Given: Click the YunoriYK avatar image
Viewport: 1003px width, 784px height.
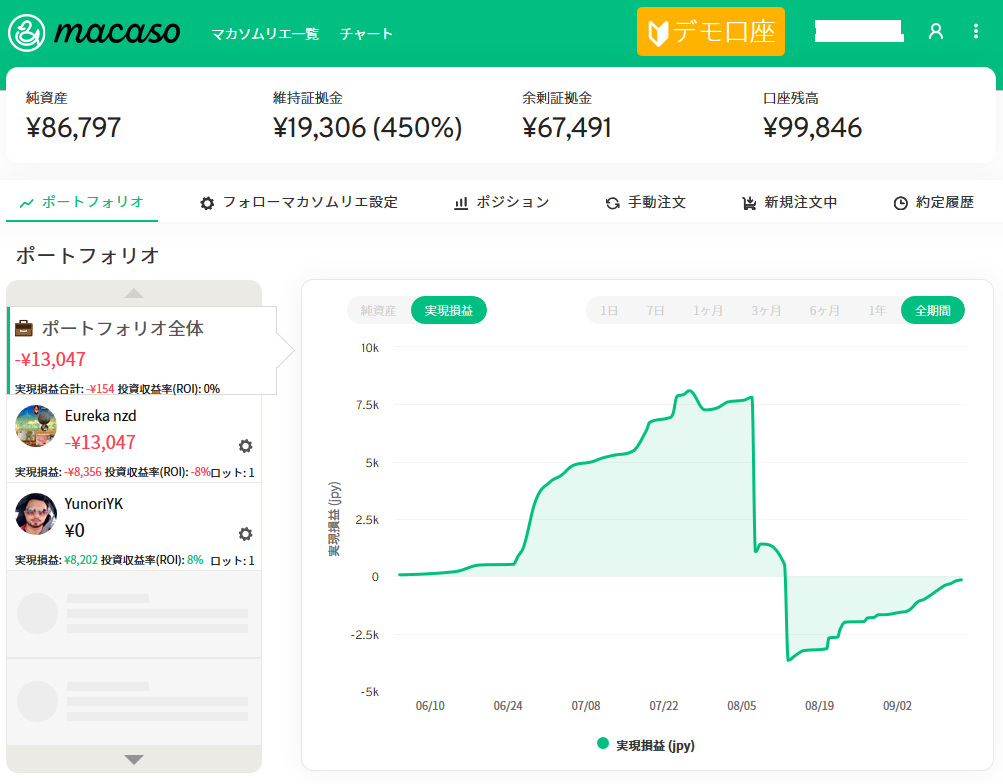Looking at the screenshot, I should 36,514.
